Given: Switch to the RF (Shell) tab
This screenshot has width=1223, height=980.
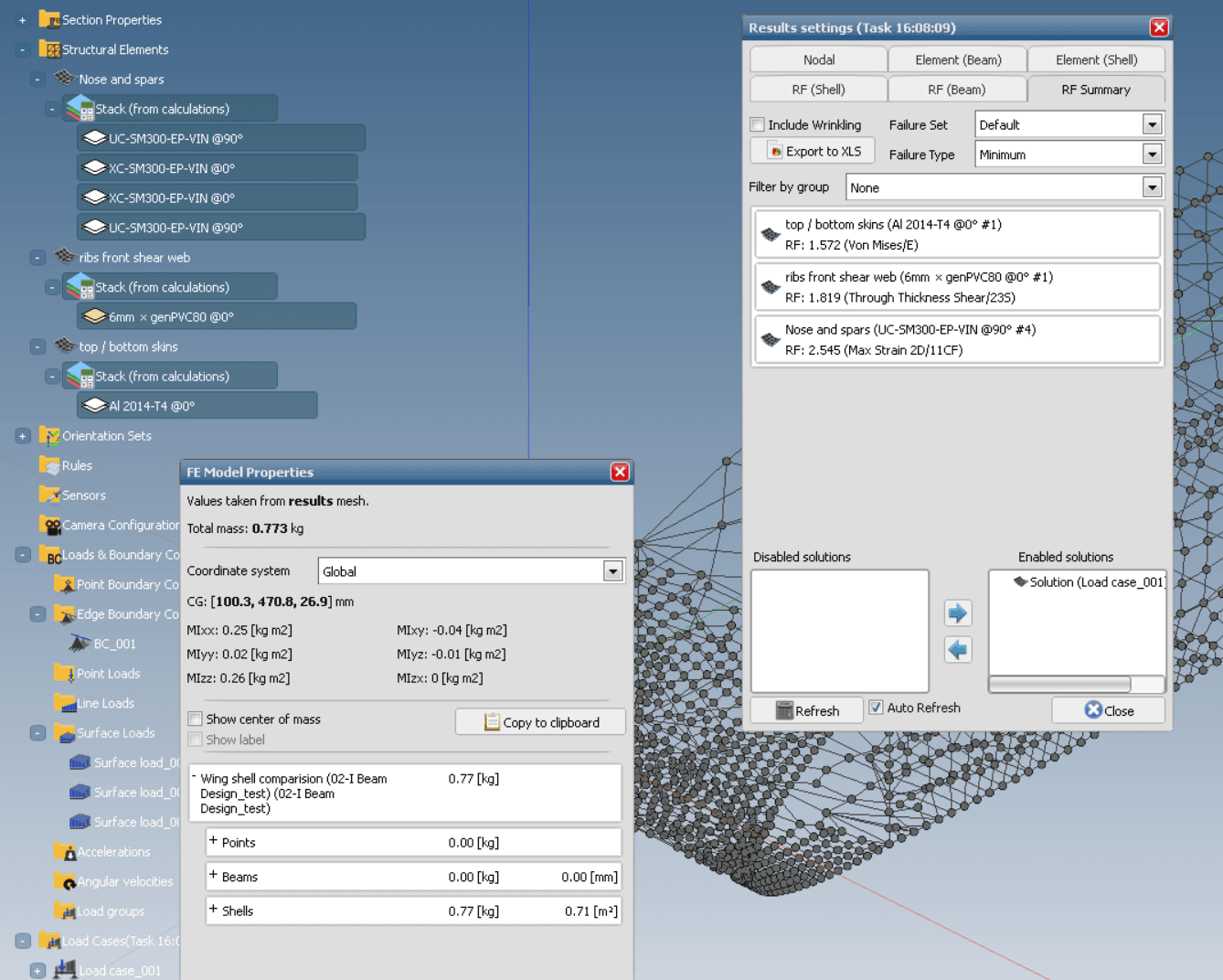Looking at the screenshot, I should tap(819, 90).
